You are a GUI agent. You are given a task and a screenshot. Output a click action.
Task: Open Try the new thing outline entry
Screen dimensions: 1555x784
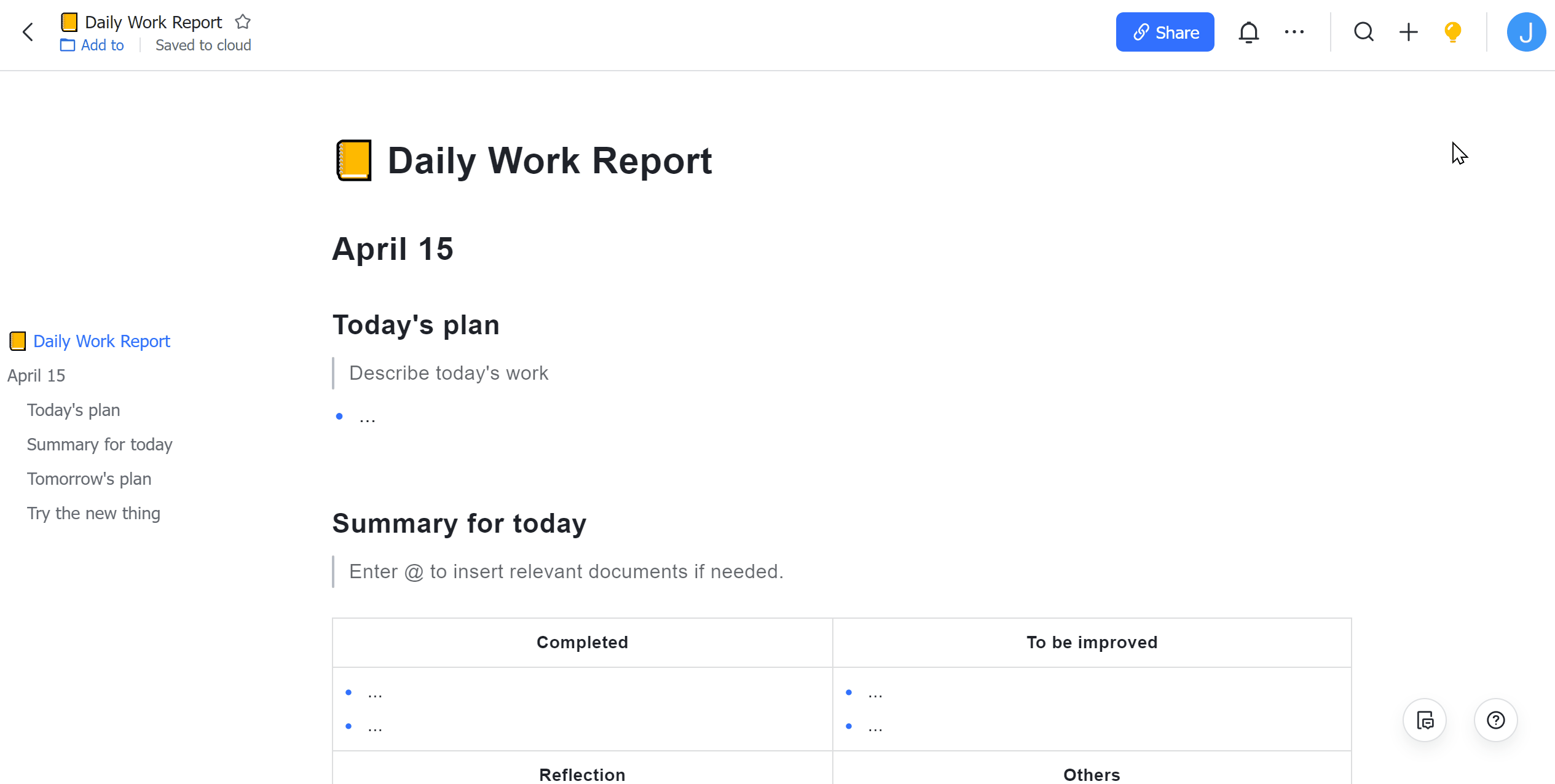[x=93, y=513]
